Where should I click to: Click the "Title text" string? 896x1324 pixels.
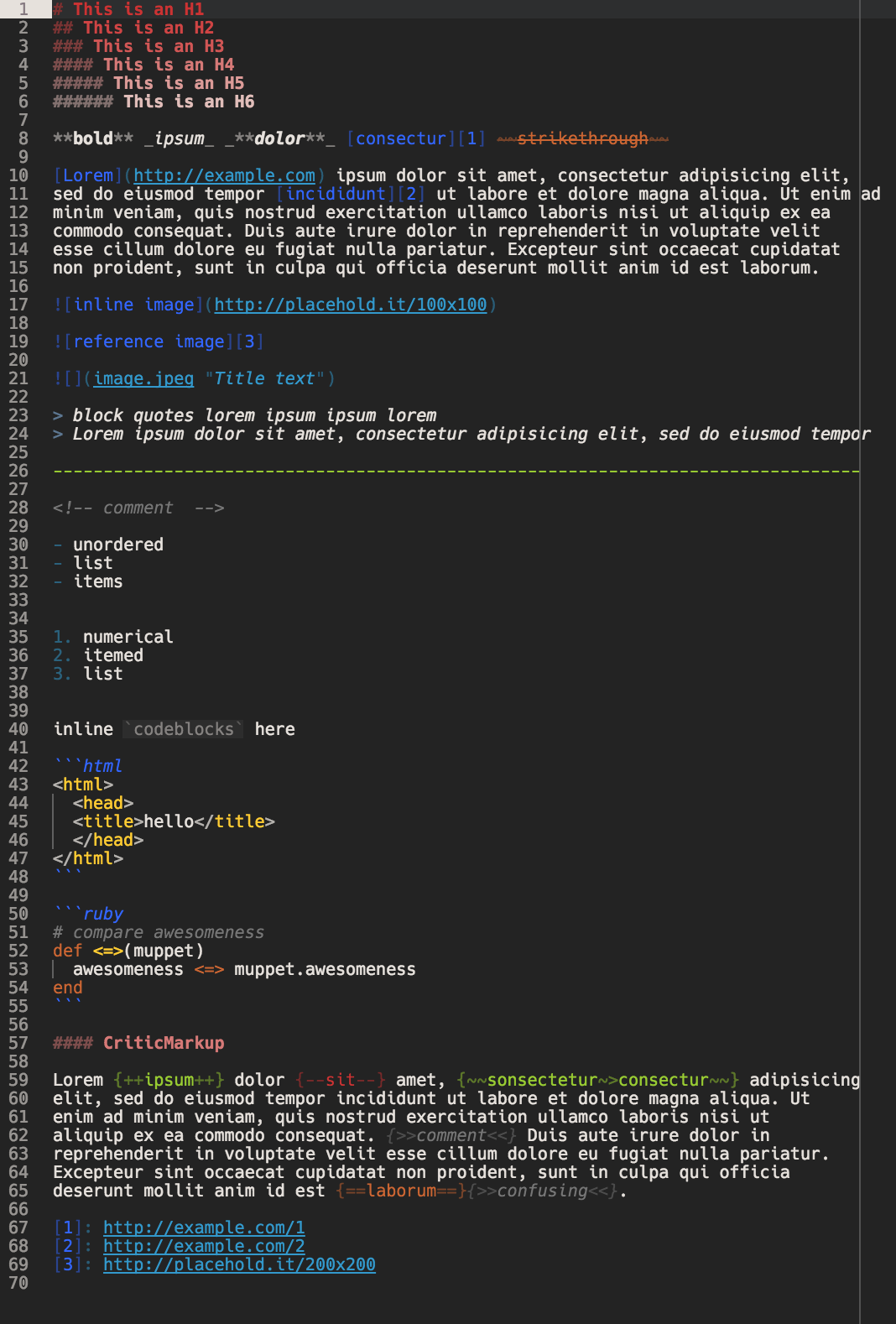(264, 378)
